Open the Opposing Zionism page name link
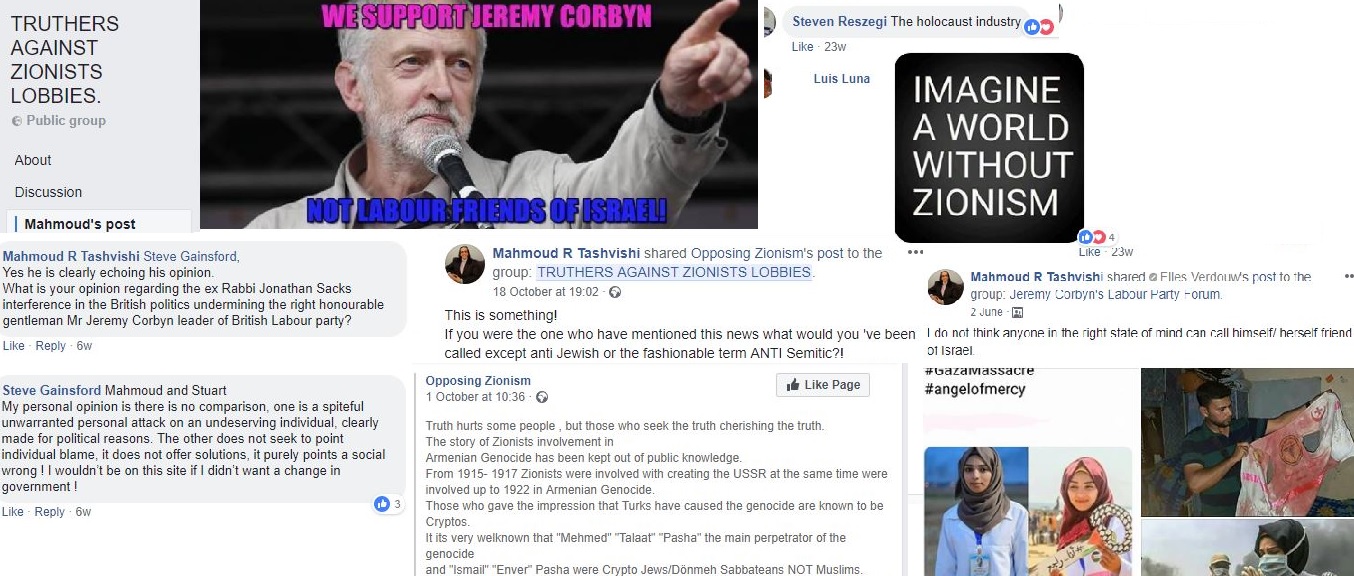Viewport: 1354px width, 576px height. pyautogui.click(x=478, y=381)
